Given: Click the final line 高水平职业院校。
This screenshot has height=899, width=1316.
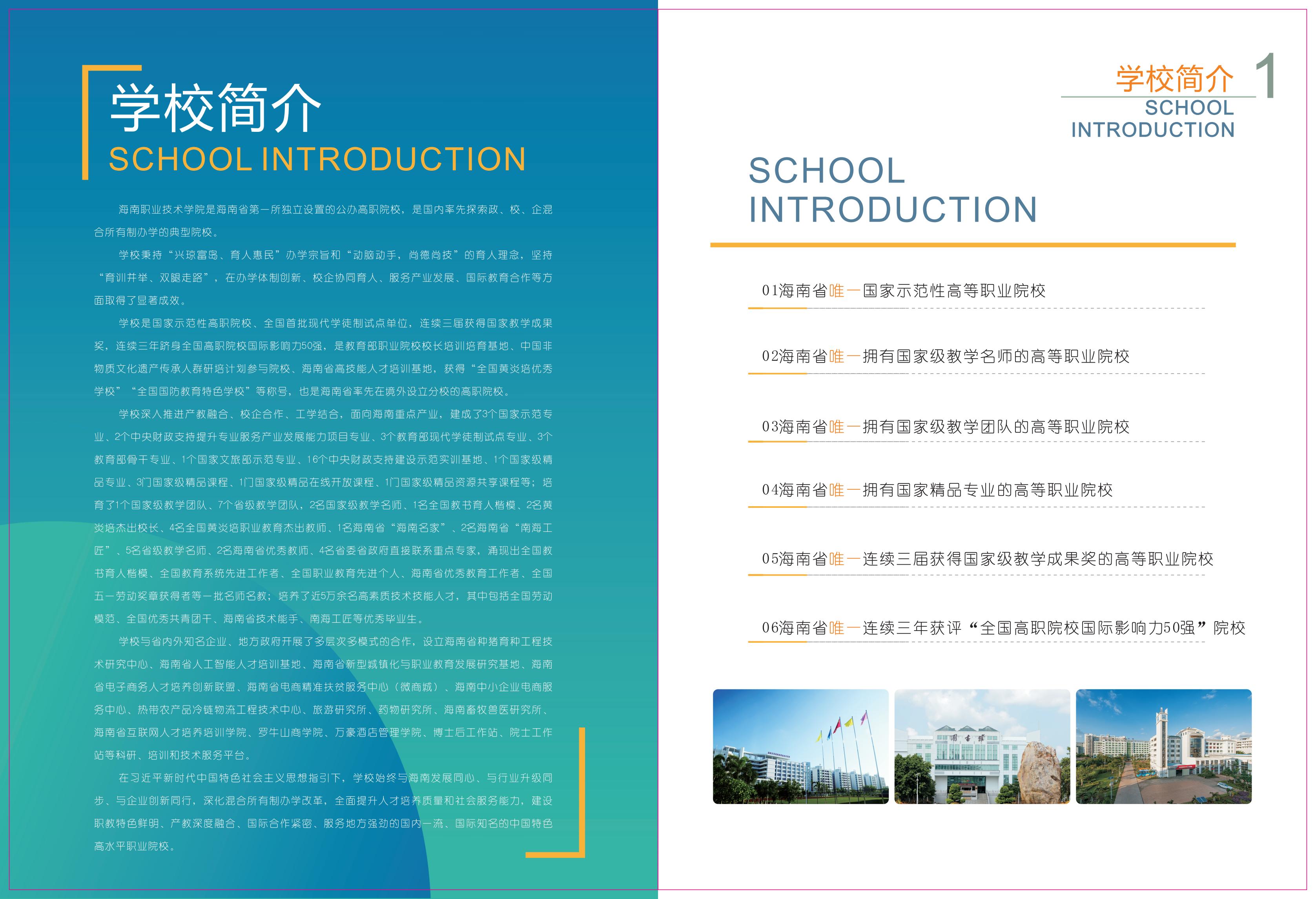Looking at the screenshot, I should coord(137,846).
